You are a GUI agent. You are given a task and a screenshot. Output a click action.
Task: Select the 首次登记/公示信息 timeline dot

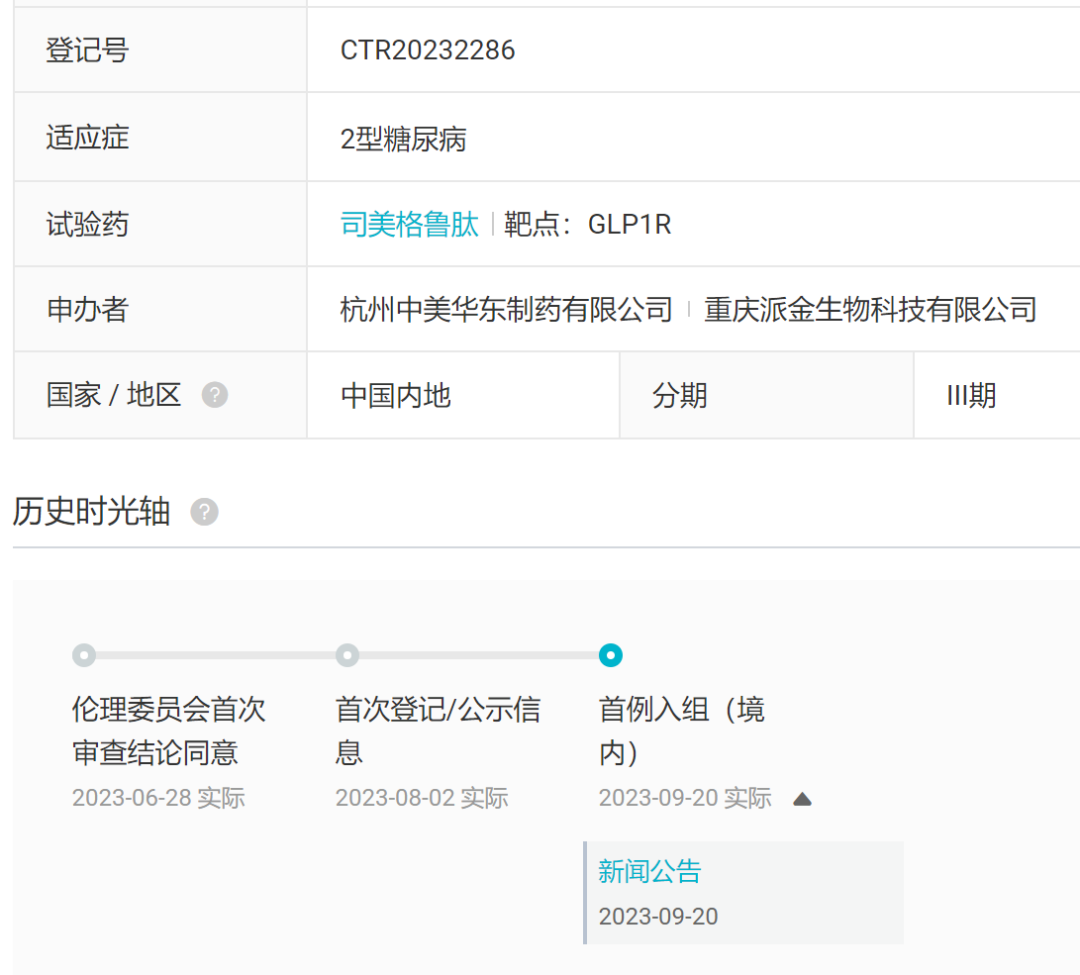[347, 655]
